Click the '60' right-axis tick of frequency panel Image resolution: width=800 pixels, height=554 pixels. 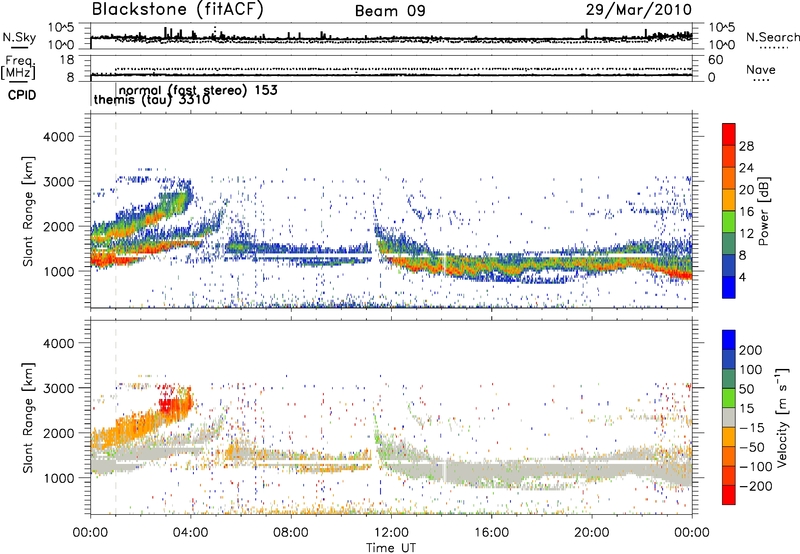pos(715,60)
